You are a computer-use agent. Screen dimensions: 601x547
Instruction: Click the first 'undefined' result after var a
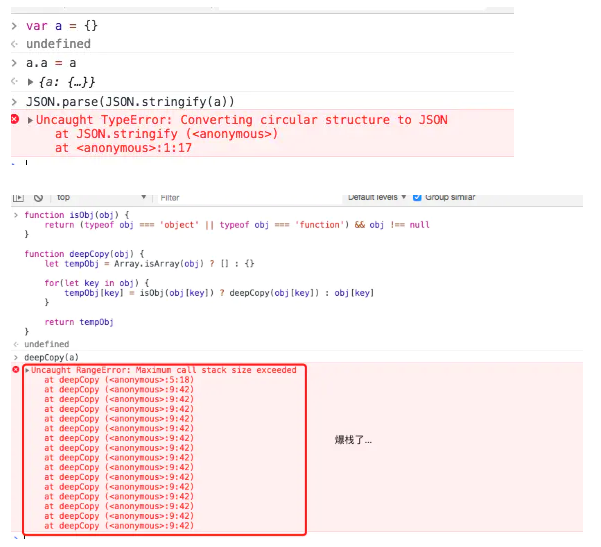pyautogui.click(x=58, y=44)
